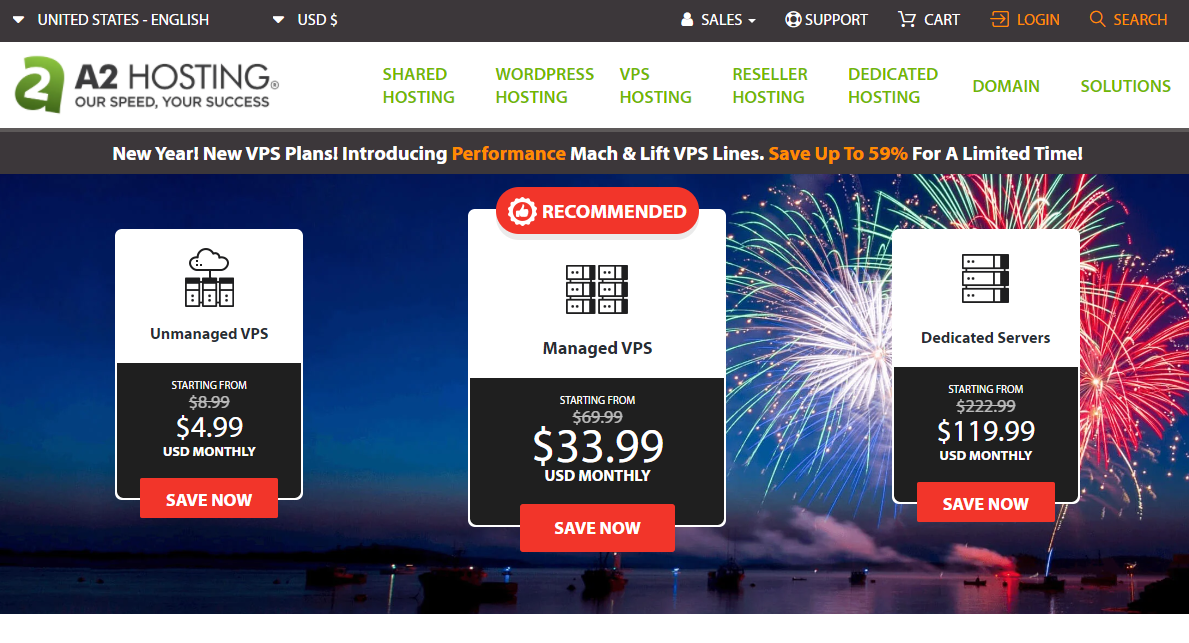Expand the Sales dropdown menu

tap(718, 20)
